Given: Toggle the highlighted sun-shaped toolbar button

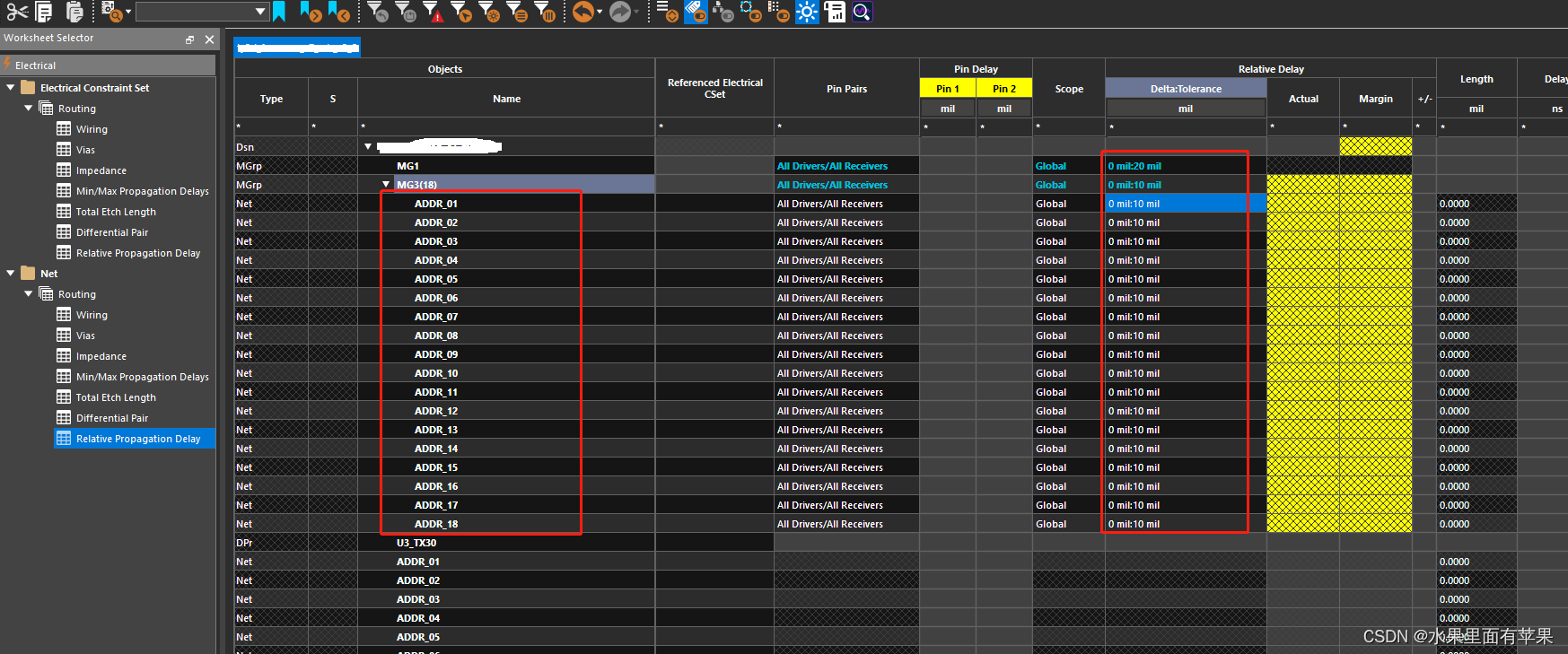Looking at the screenshot, I should [807, 12].
